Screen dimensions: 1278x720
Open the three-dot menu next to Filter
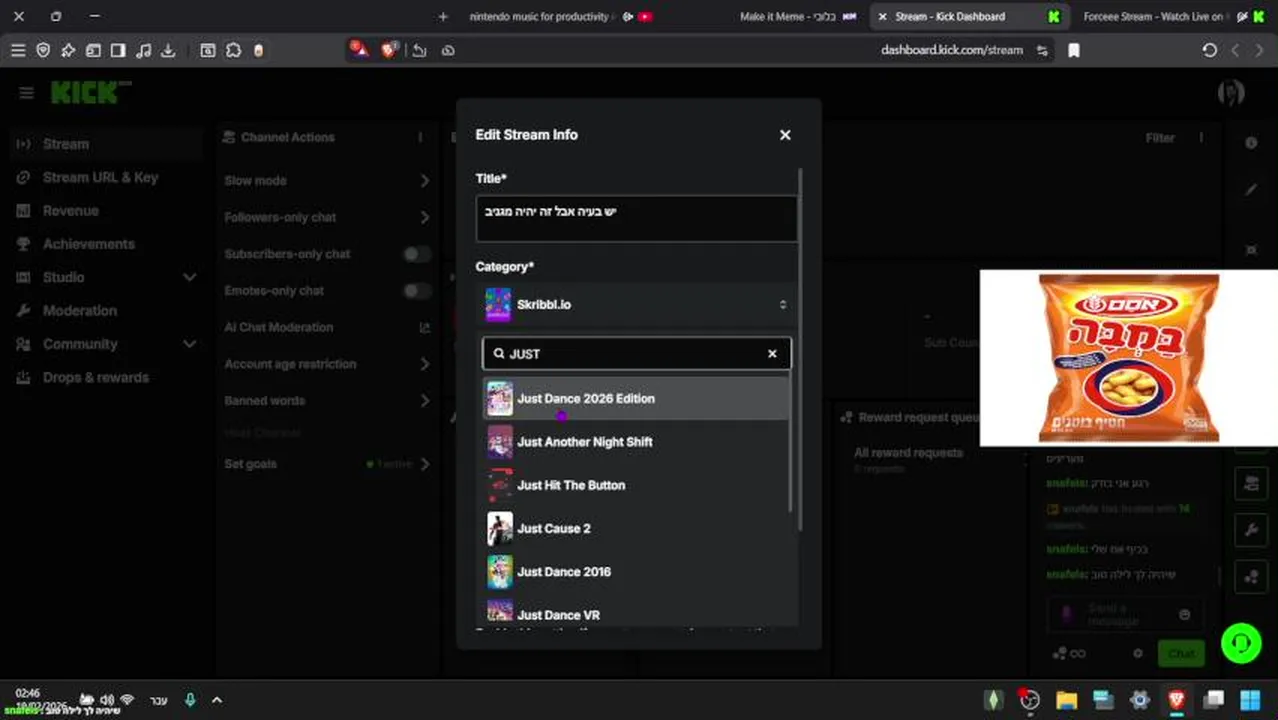1201,138
